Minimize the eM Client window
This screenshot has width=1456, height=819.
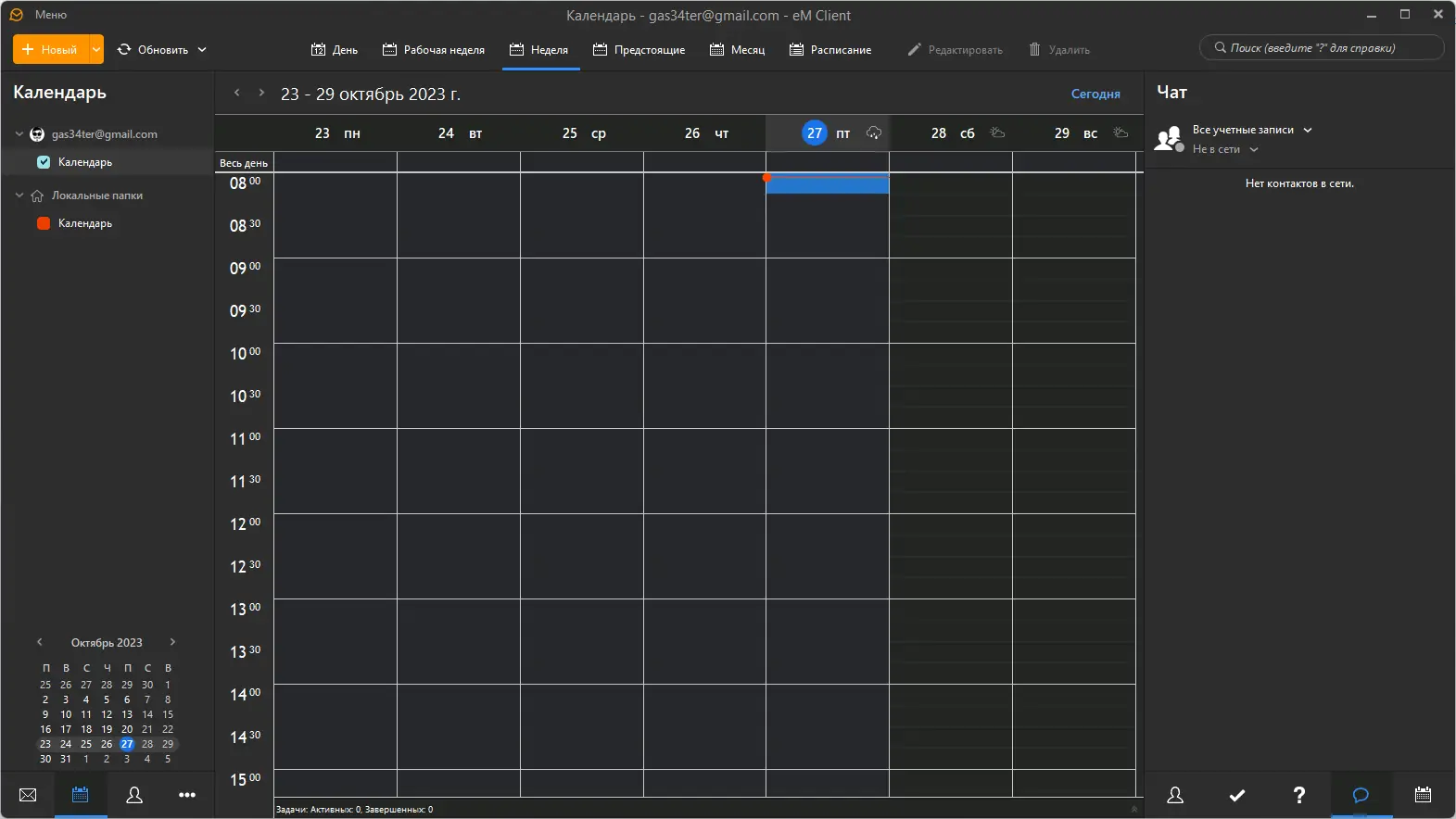click(1372, 15)
